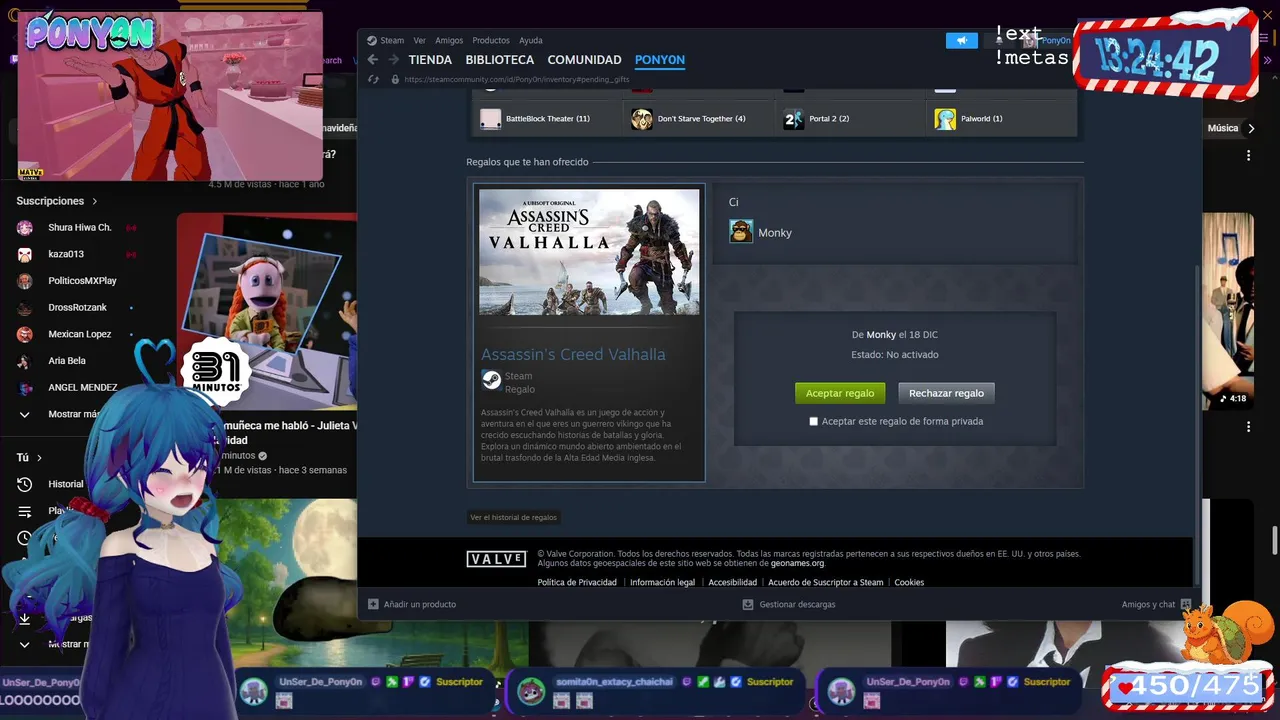The width and height of the screenshot is (1280, 720).
Task: Select the Don't Starve Together inventory icon
Action: 642,119
